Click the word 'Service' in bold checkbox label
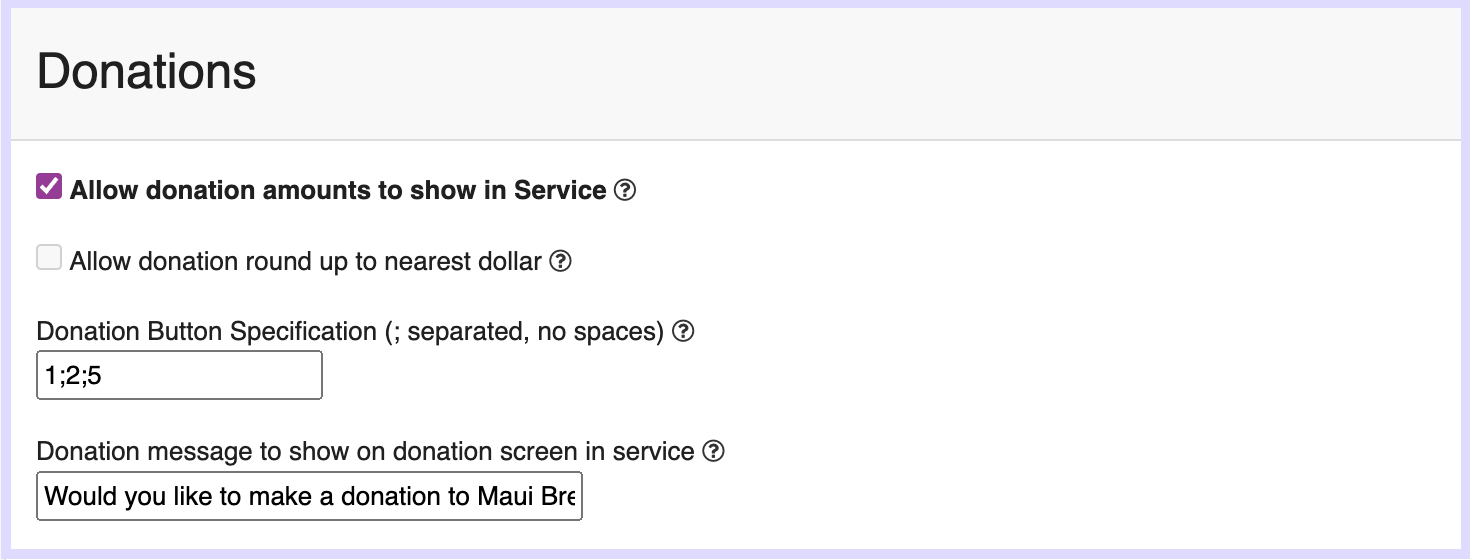 560,190
